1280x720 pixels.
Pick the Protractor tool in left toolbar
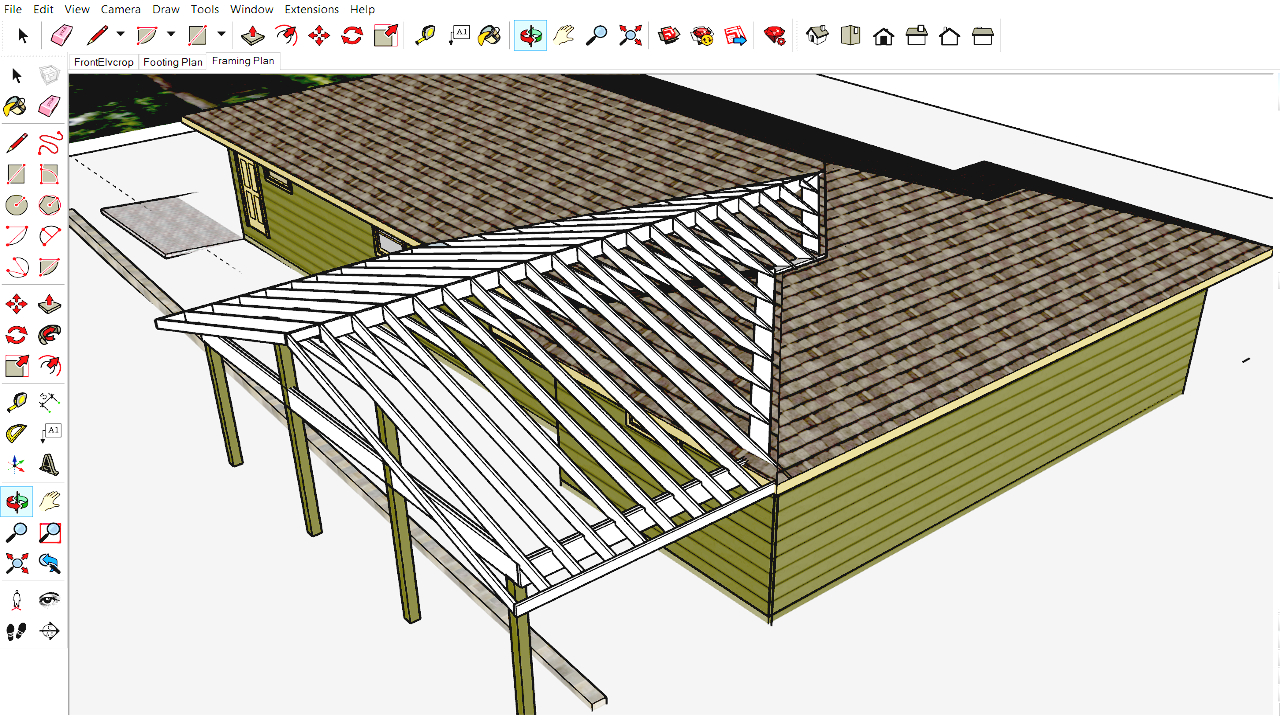pos(16,433)
